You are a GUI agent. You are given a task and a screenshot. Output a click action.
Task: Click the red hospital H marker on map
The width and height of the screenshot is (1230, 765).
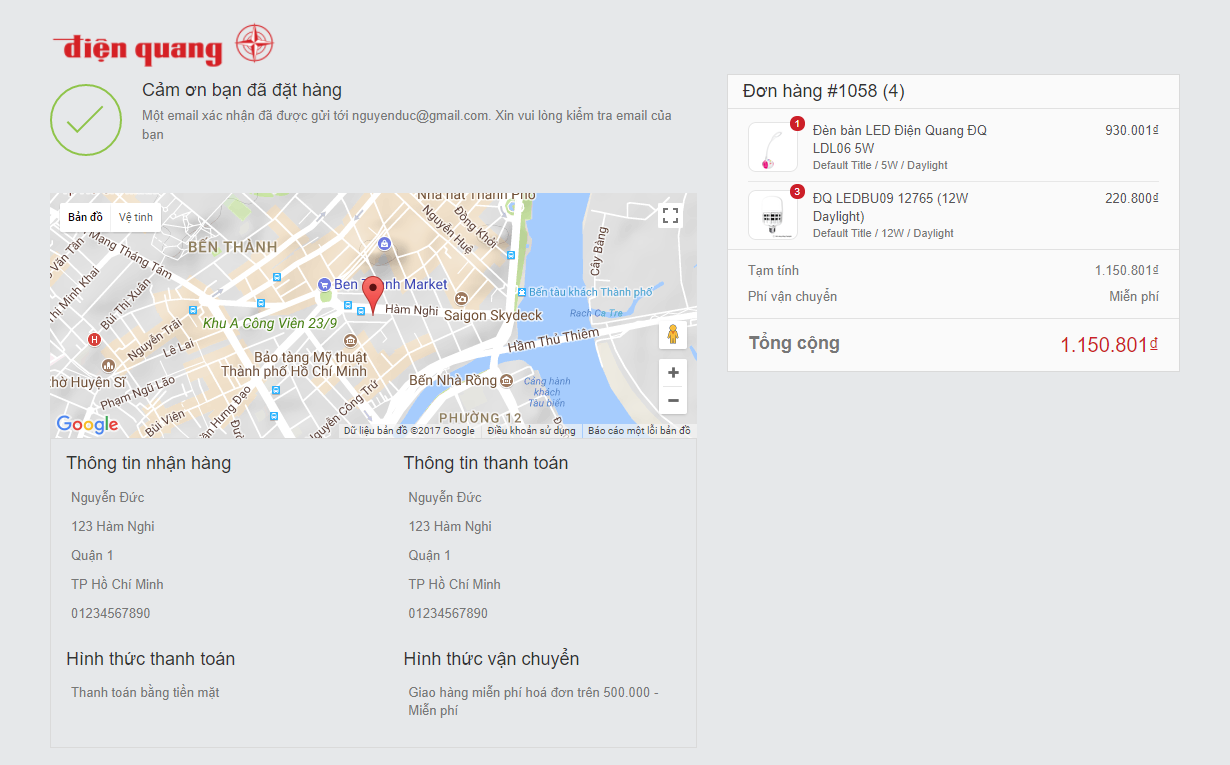[x=95, y=339]
